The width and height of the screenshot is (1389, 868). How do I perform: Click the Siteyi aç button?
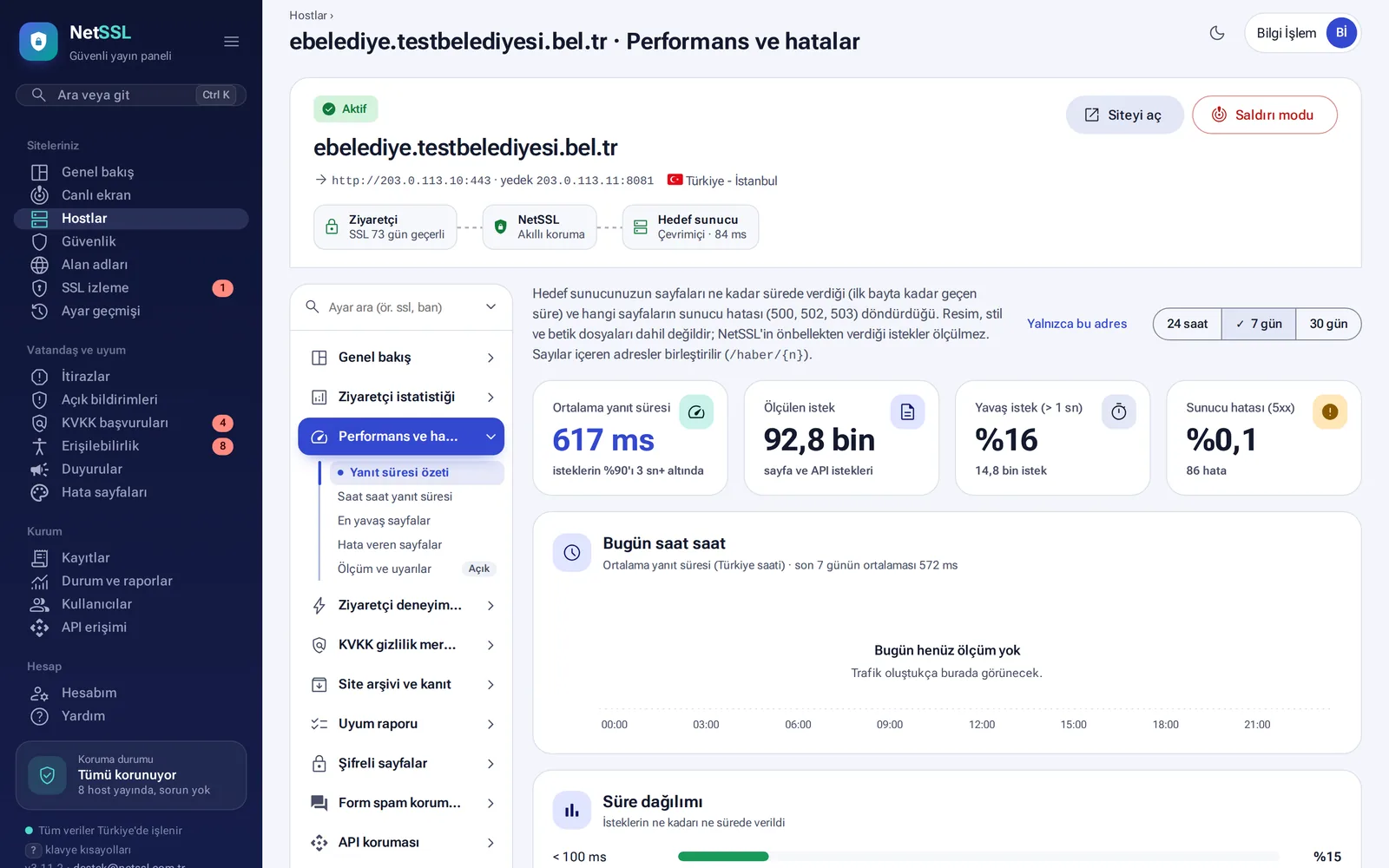pyautogui.click(x=1124, y=115)
